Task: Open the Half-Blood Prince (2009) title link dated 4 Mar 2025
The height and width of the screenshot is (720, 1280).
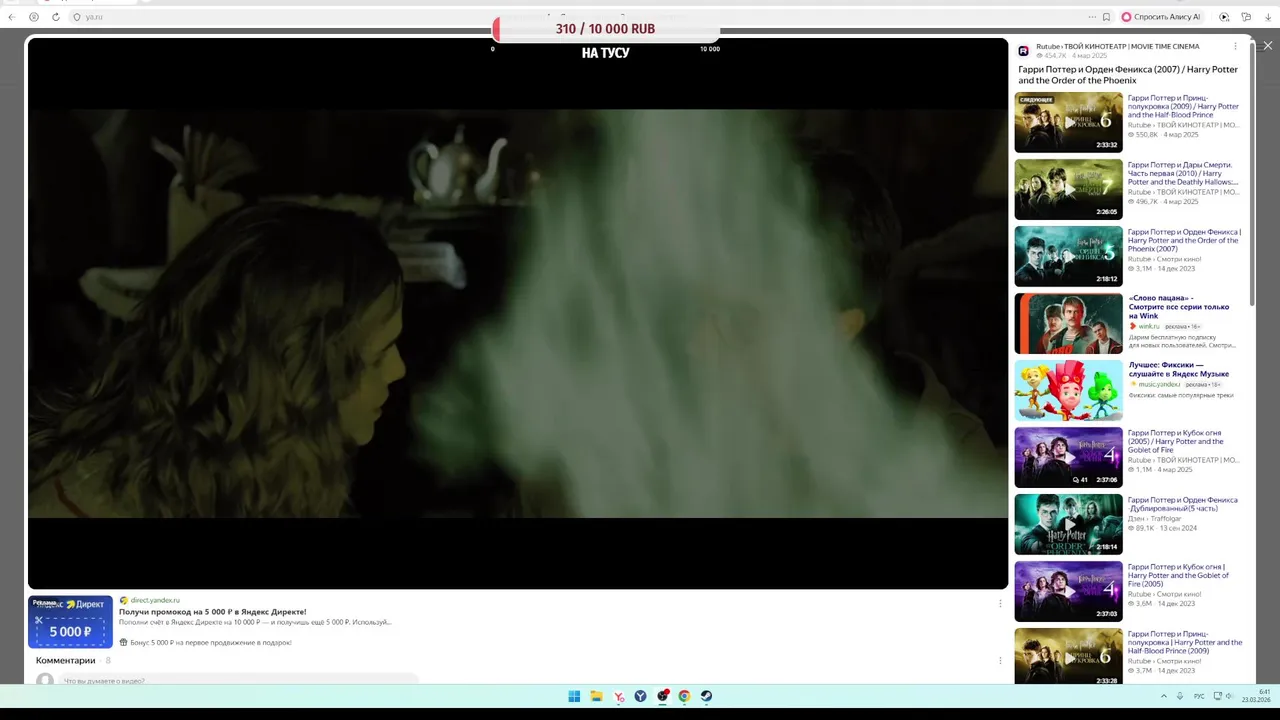Action: pyautogui.click(x=1183, y=106)
